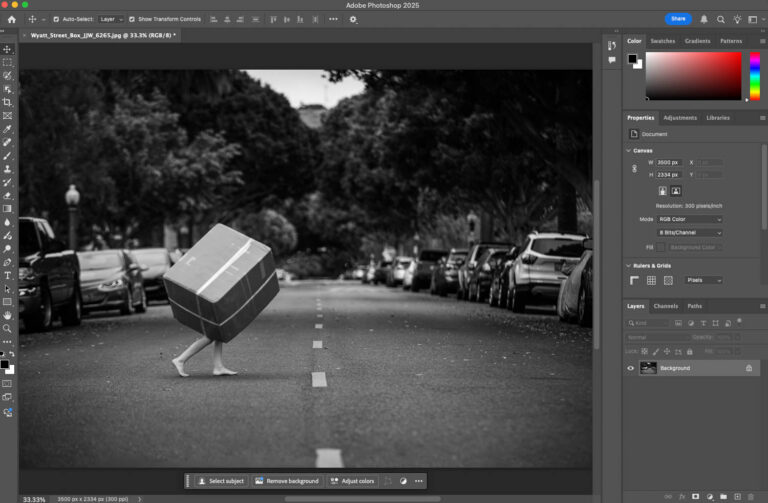
Task: Select the Eyedropper tool
Action: pyautogui.click(x=7, y=129)
